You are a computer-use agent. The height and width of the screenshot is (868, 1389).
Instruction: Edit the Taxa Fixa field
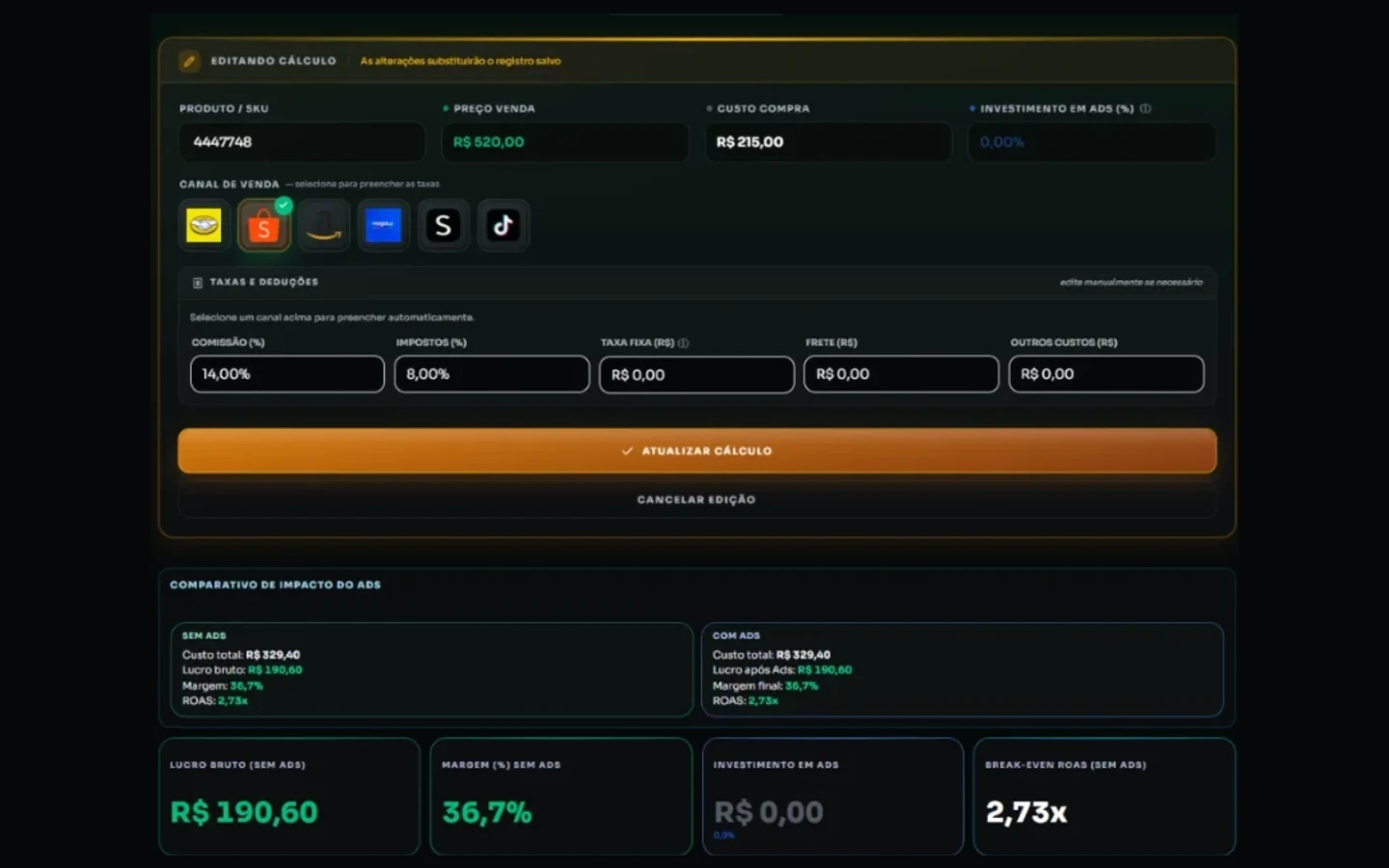[x=696, y=375]
